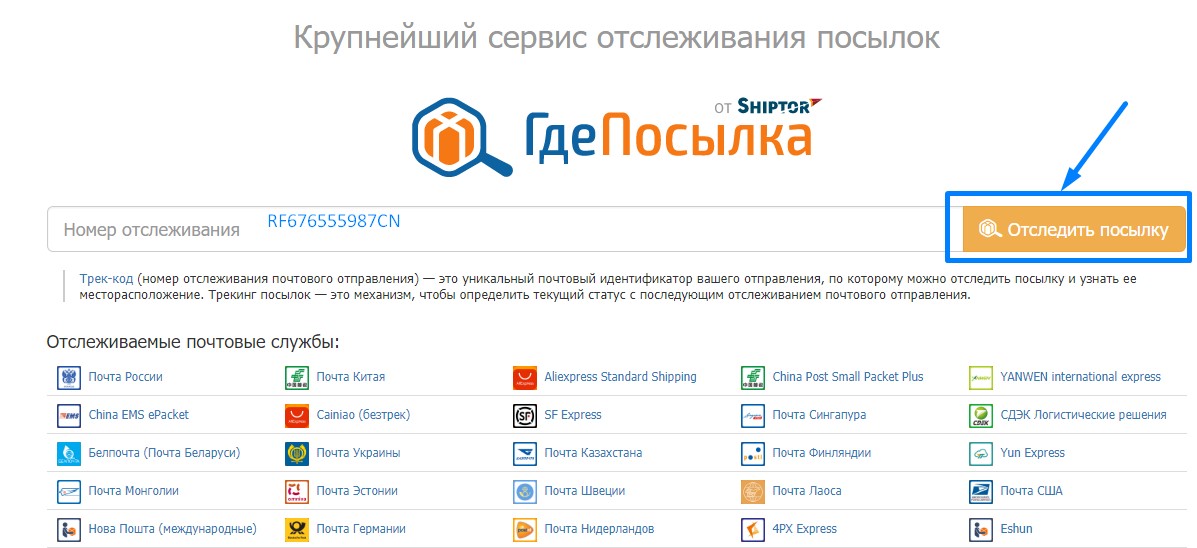Image resolution: width=1197 pixels, height=548 pixels.
Task: Open China Post Small Packet Plus link
Action: (x=848, y=377)
